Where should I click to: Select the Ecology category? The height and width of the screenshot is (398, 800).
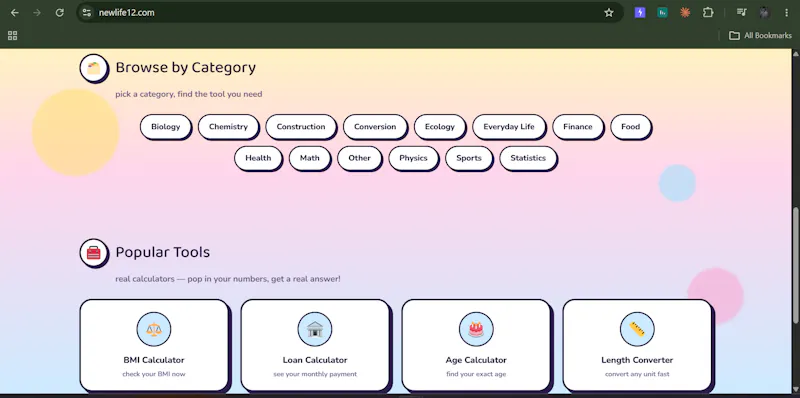point(440,127)
